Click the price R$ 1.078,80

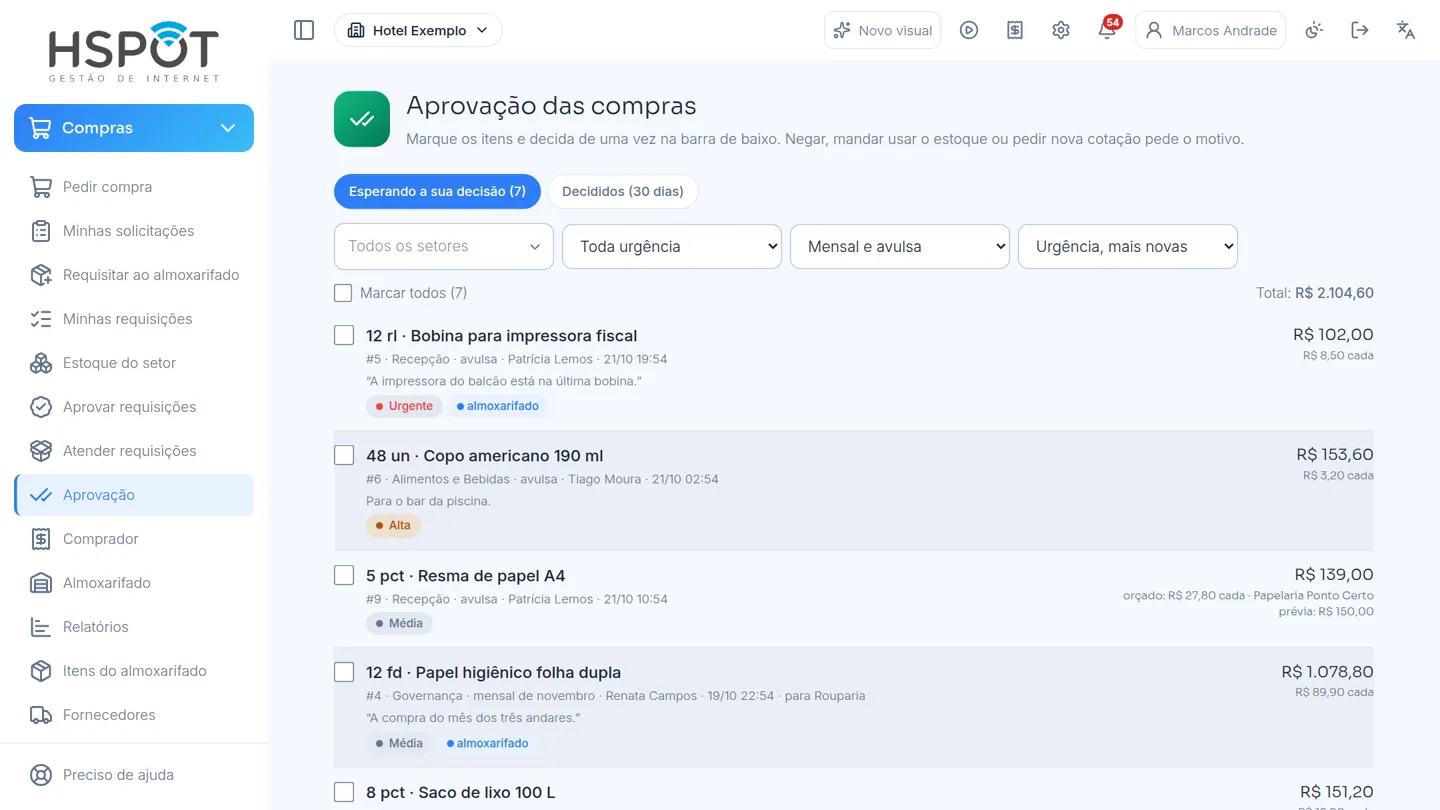[x=1327, y=672]
